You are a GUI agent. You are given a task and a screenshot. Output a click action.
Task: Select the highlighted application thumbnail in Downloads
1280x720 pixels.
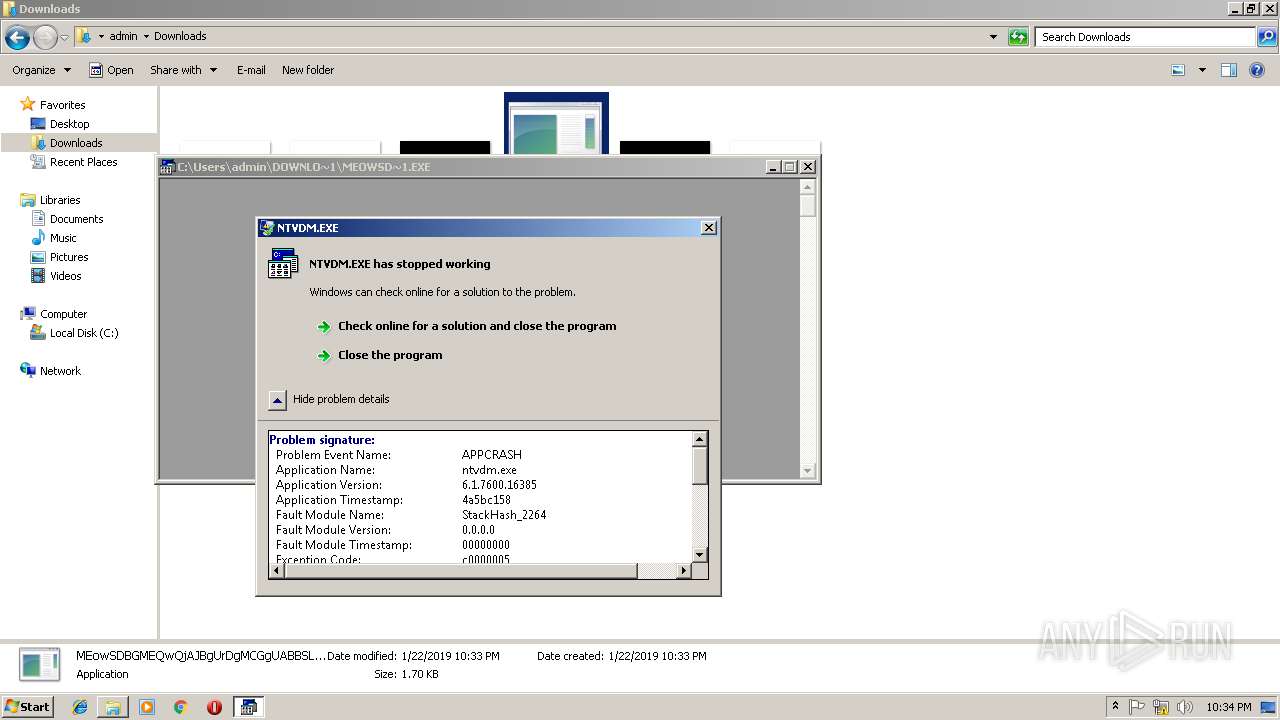pyautogui.click(x=556, y=124)
